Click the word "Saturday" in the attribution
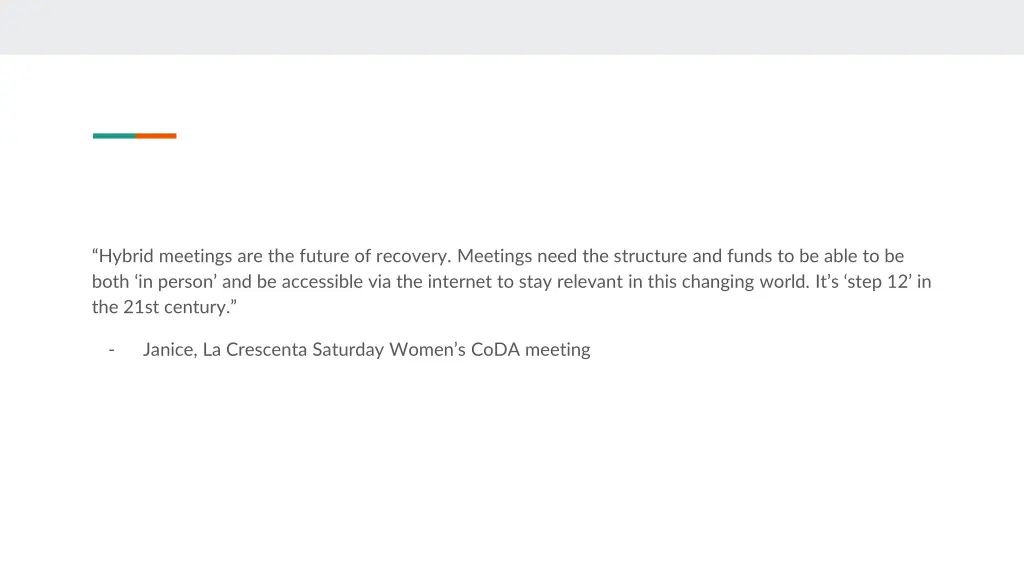This screenshot has height=576, width=1024. (x=348, y=349)
